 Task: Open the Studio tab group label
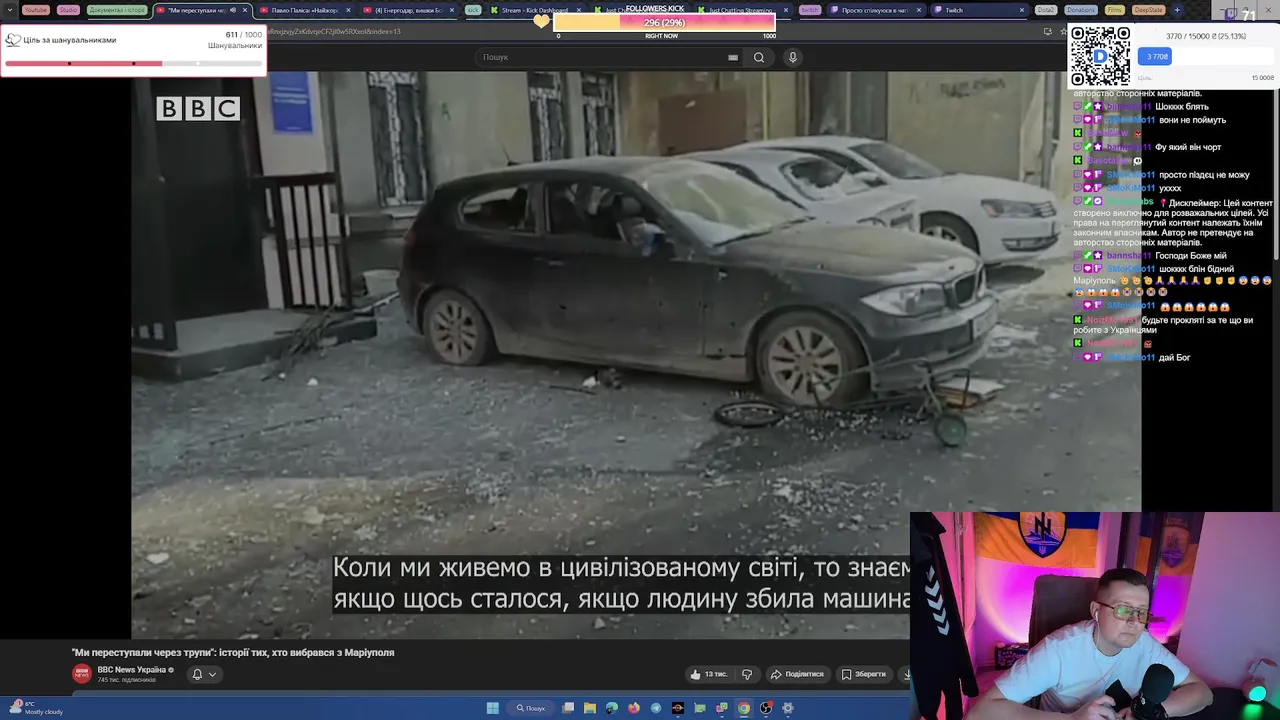click(x=68, y=10)
